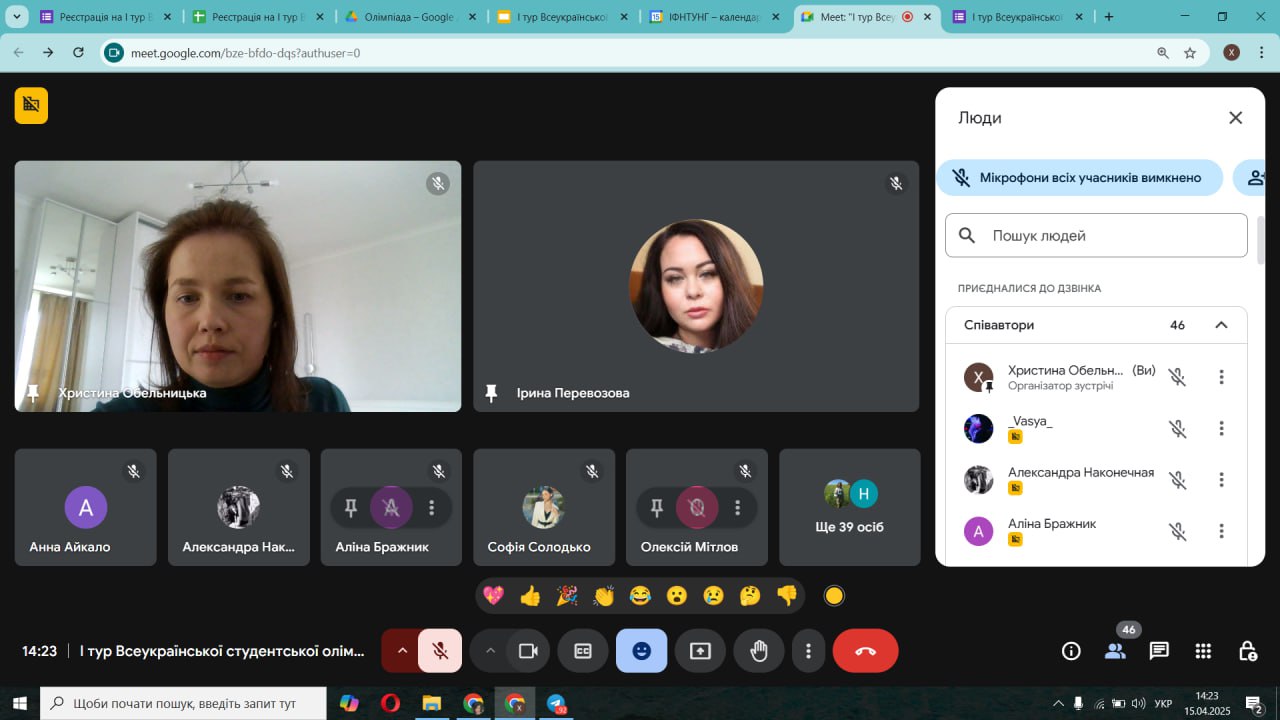Viewport: 1280px width, 720px height.
Task: Open the activities grid icon
Action: click(1203, 651)
